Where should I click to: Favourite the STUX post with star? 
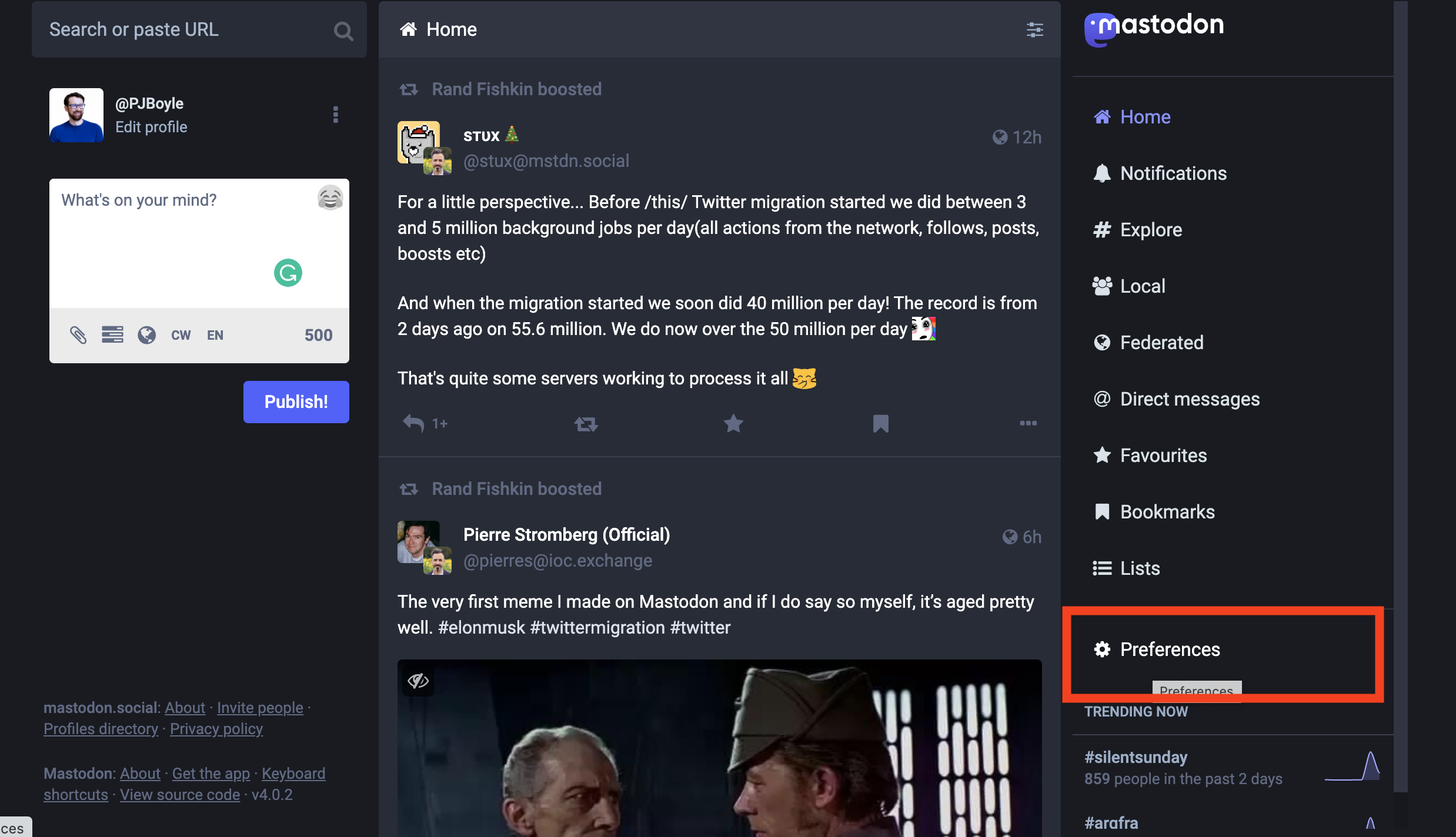pos(733,424)
